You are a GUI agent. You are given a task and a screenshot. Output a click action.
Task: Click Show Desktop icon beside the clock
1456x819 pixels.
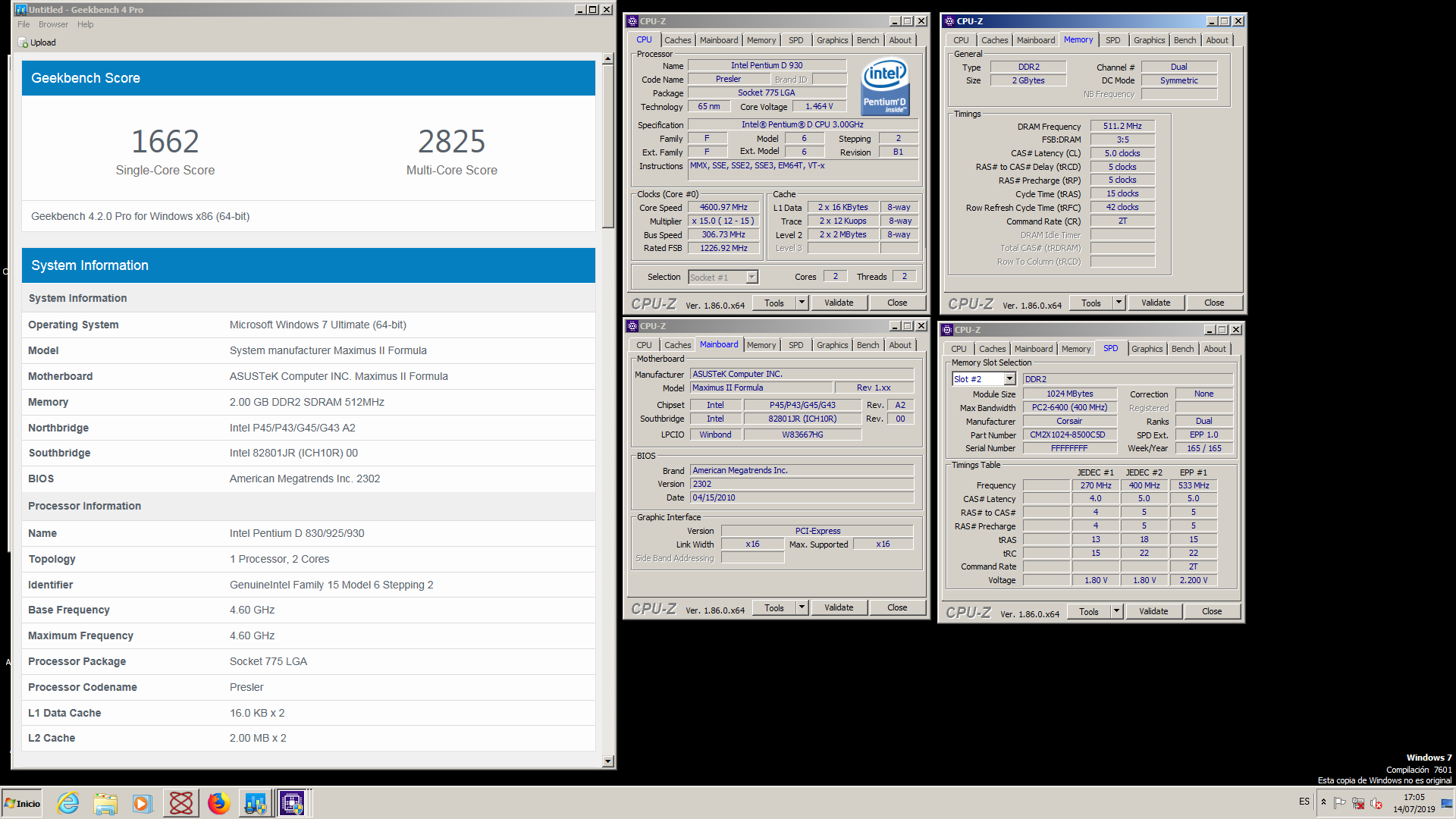1447,803
